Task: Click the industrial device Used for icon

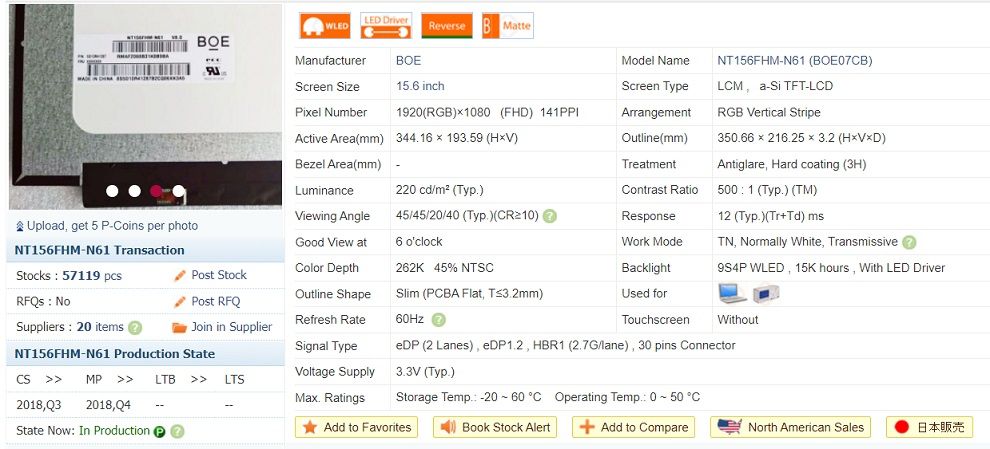Action: (x=765, y=294)
